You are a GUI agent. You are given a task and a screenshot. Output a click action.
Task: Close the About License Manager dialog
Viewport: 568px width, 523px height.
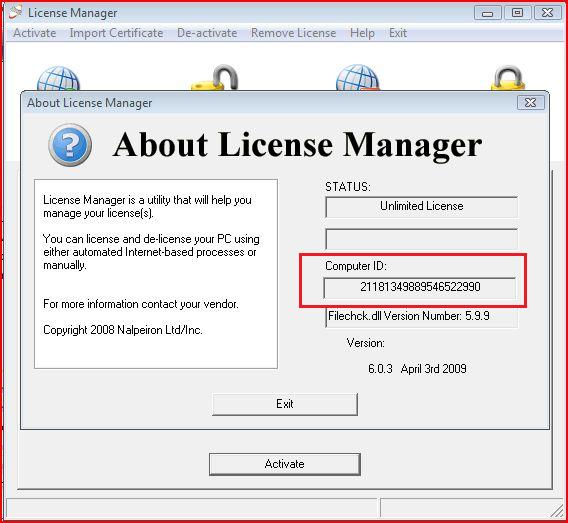coord(531,102)
